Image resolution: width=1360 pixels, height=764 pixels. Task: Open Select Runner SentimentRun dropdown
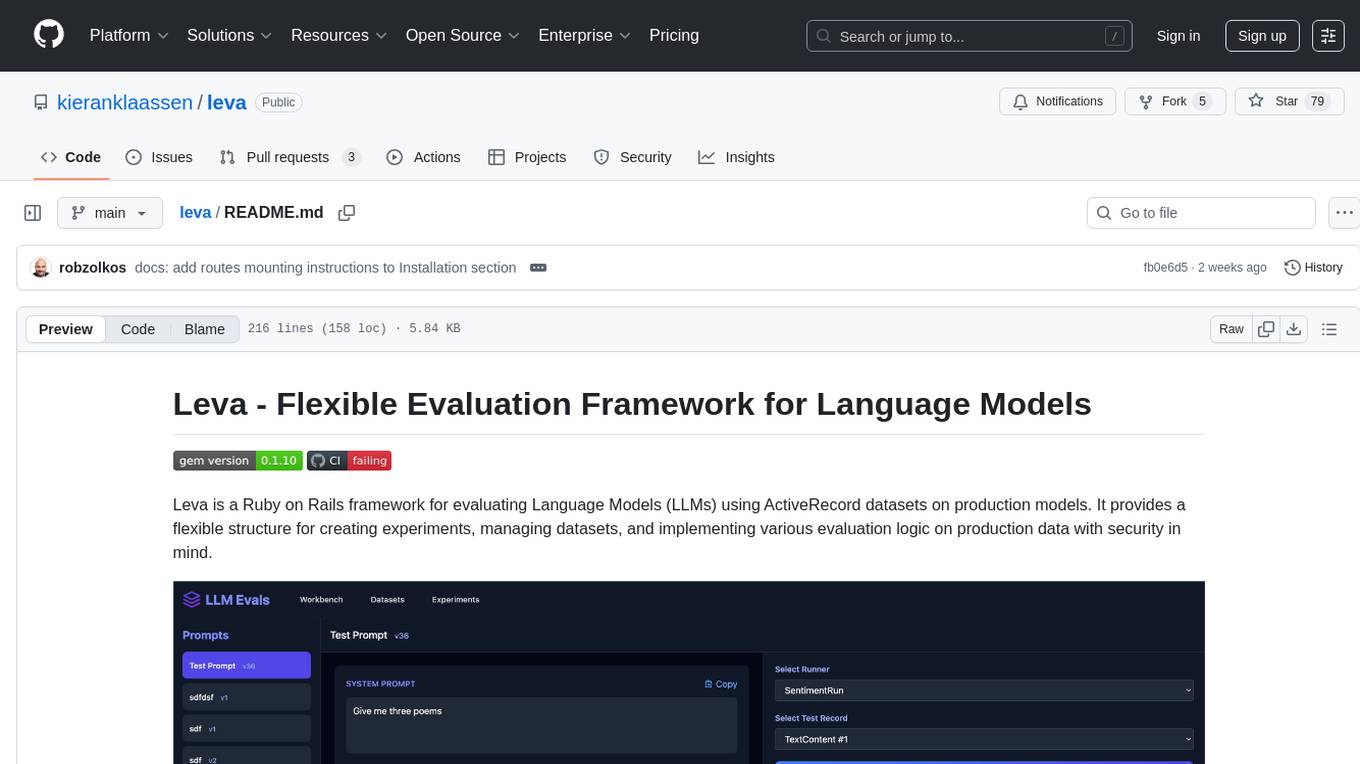click(984, 690)
